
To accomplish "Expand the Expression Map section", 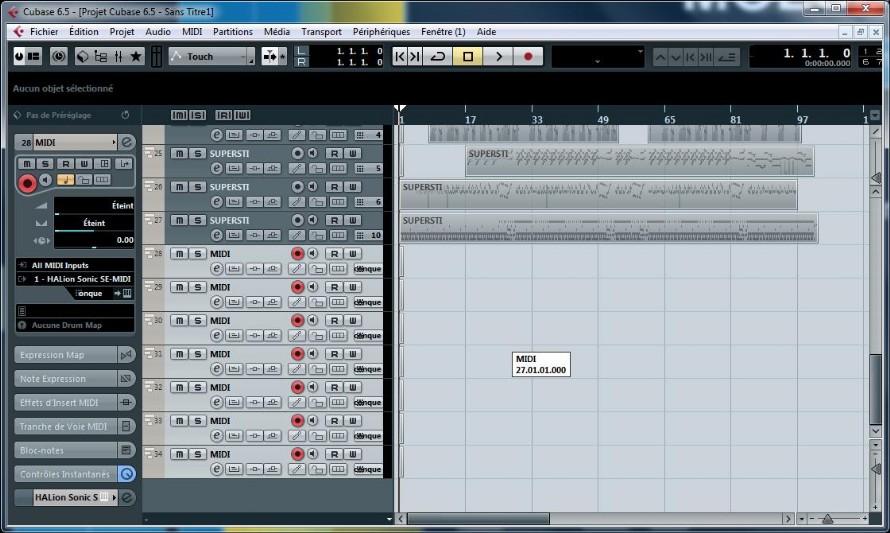I will [66, 355].
